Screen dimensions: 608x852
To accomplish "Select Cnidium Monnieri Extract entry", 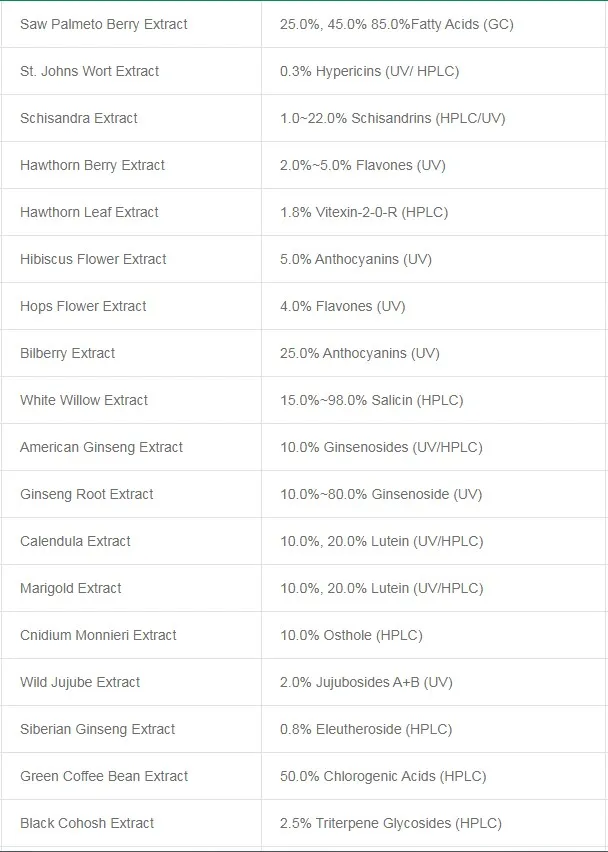I will (98, 635).
